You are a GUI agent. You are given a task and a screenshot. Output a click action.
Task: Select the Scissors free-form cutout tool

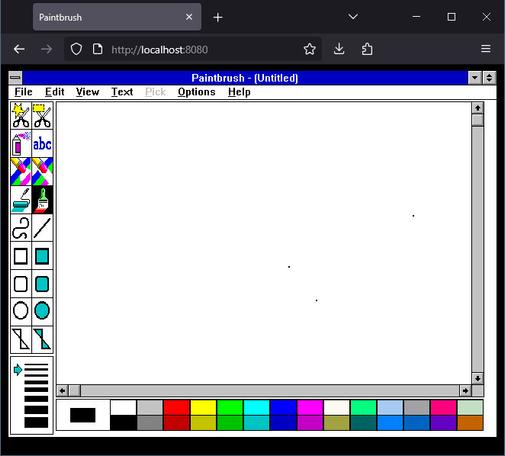[21, 116]
